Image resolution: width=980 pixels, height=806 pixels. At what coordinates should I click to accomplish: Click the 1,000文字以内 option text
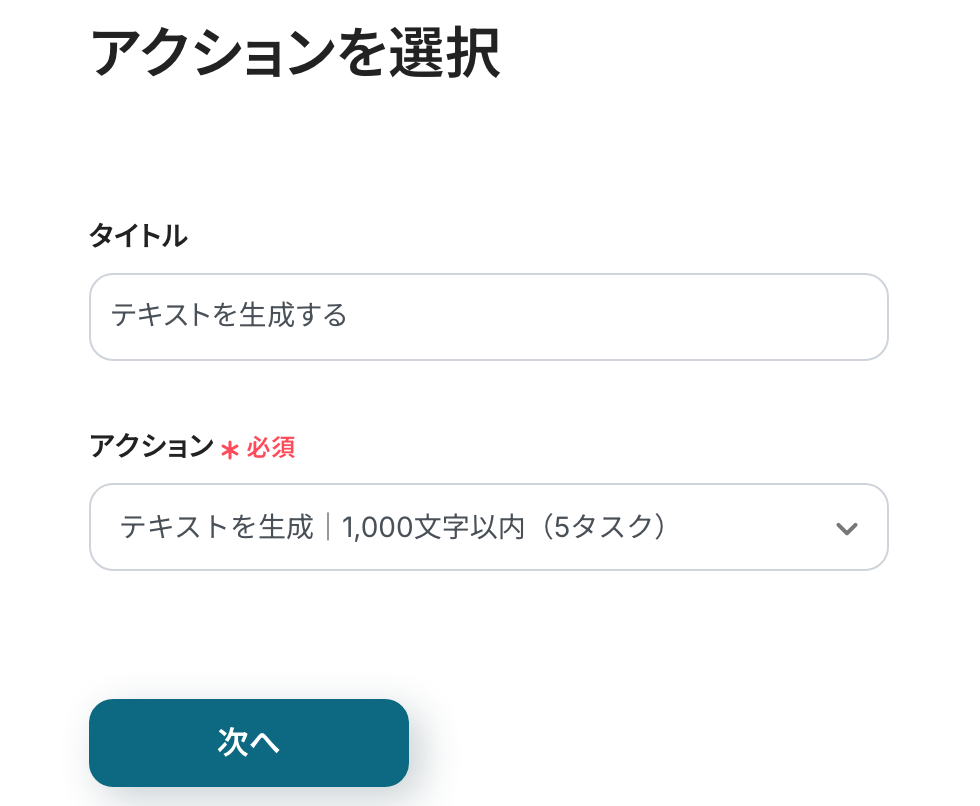click(433, 527)
